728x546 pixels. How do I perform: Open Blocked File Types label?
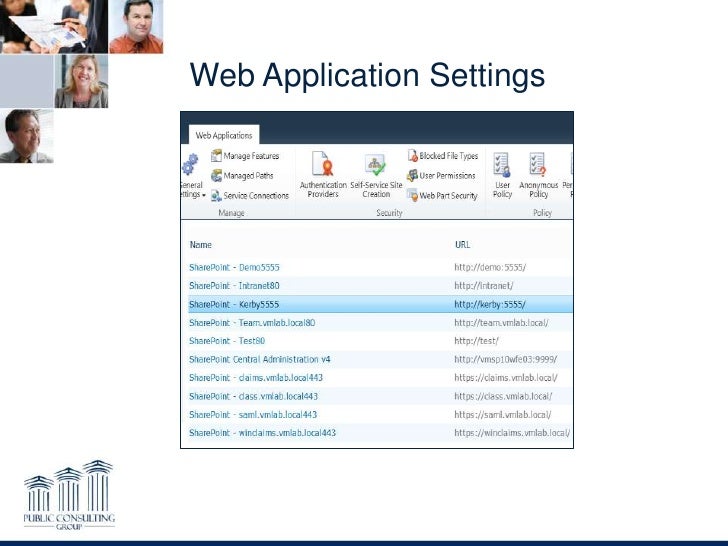point(448,156)
